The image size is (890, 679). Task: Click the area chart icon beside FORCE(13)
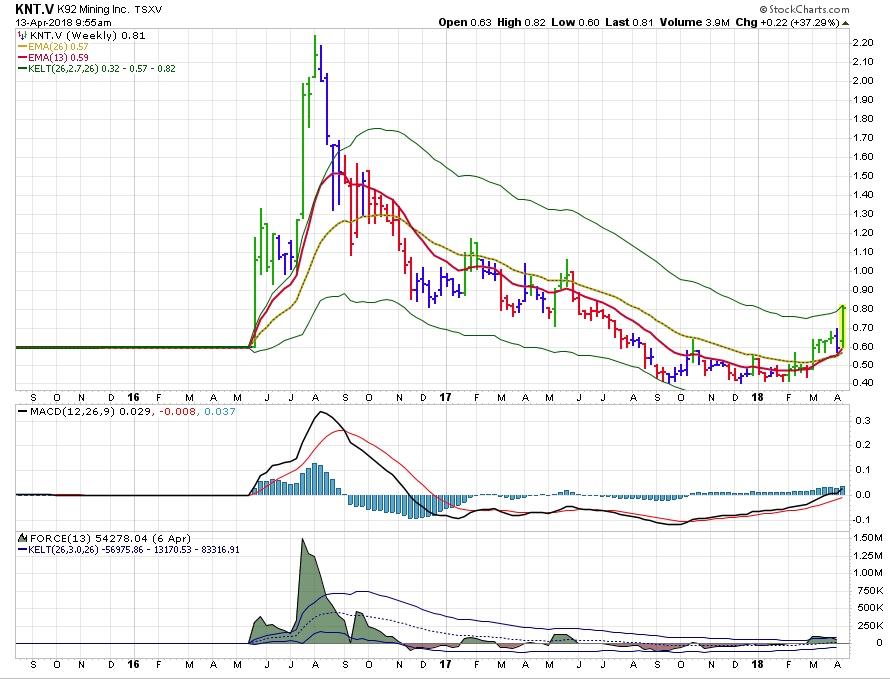23,538
